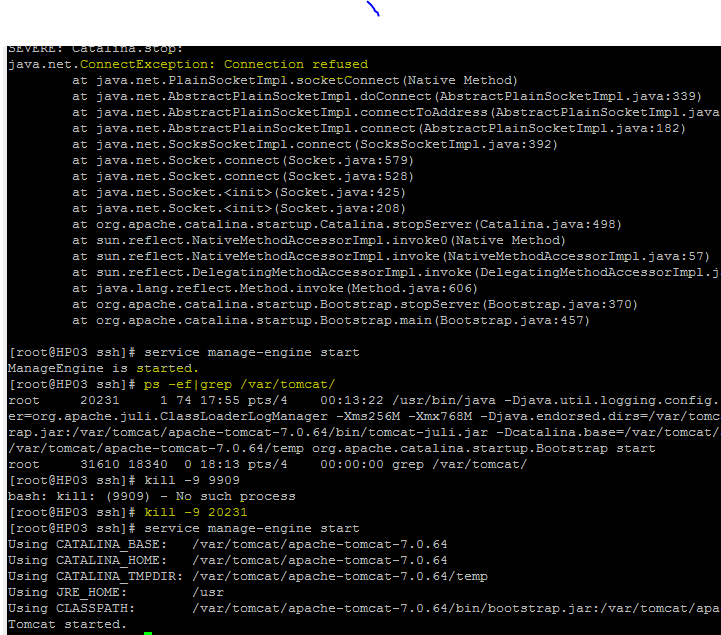Click the Using JRE_HOME line

click(x=115, y=592)
